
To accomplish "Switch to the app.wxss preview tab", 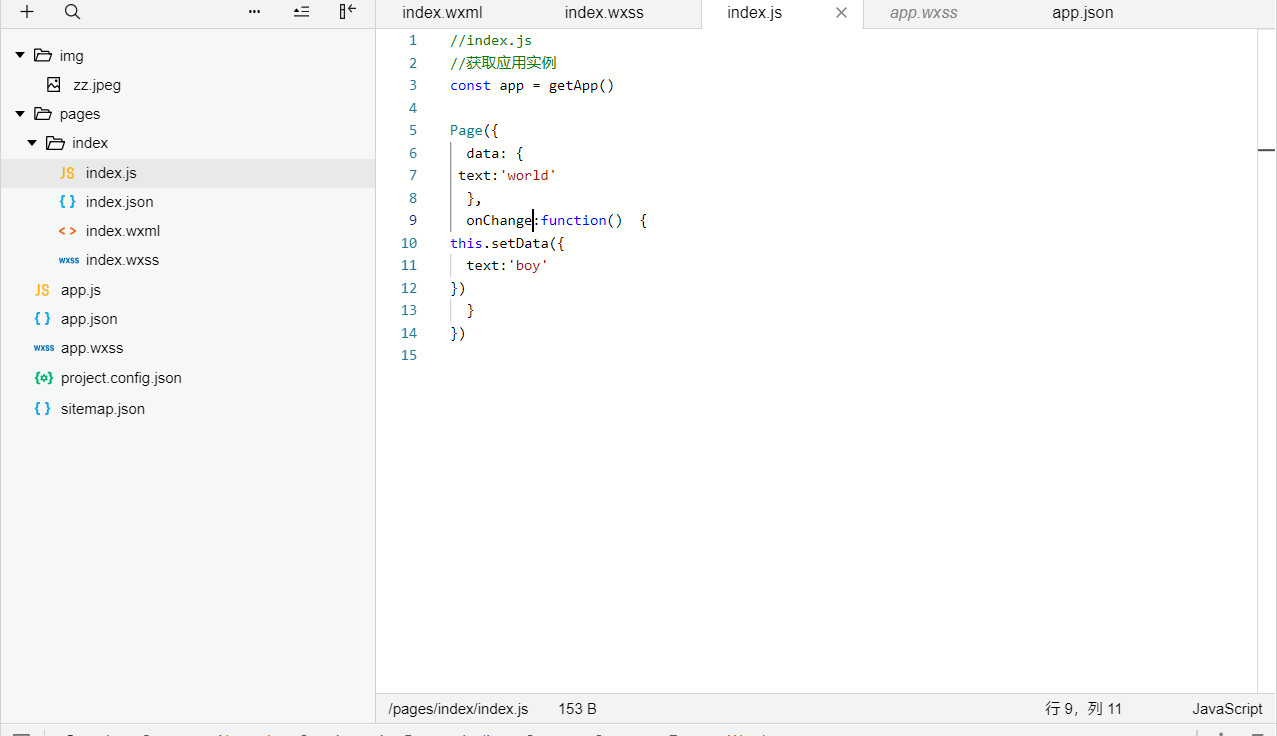I will tap(923, 13).
